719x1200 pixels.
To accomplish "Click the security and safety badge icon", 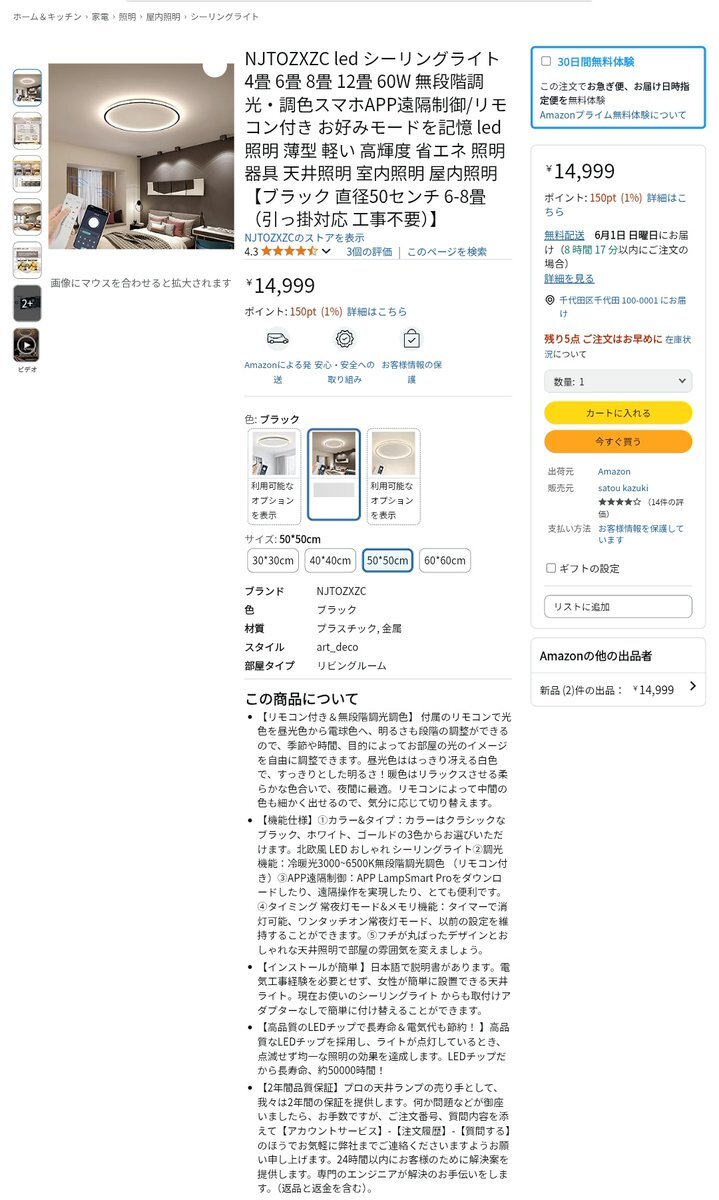I will tap(344, 339).
